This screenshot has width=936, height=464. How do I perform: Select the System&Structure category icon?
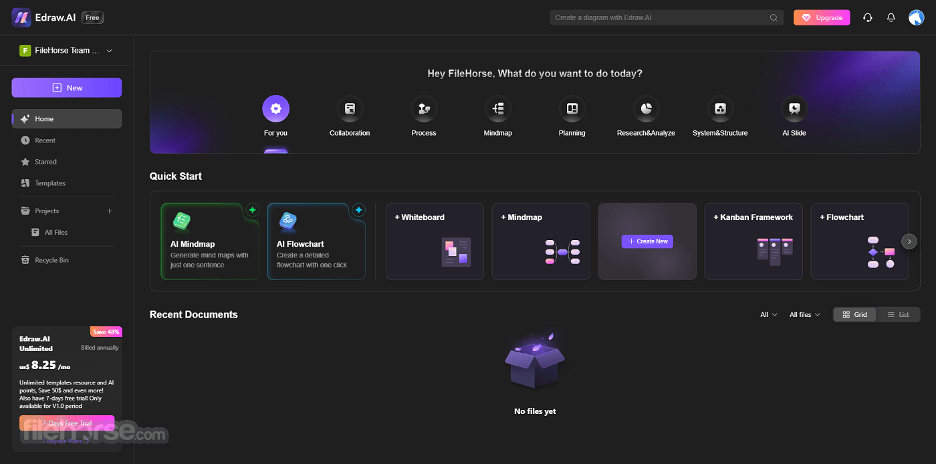720,109
